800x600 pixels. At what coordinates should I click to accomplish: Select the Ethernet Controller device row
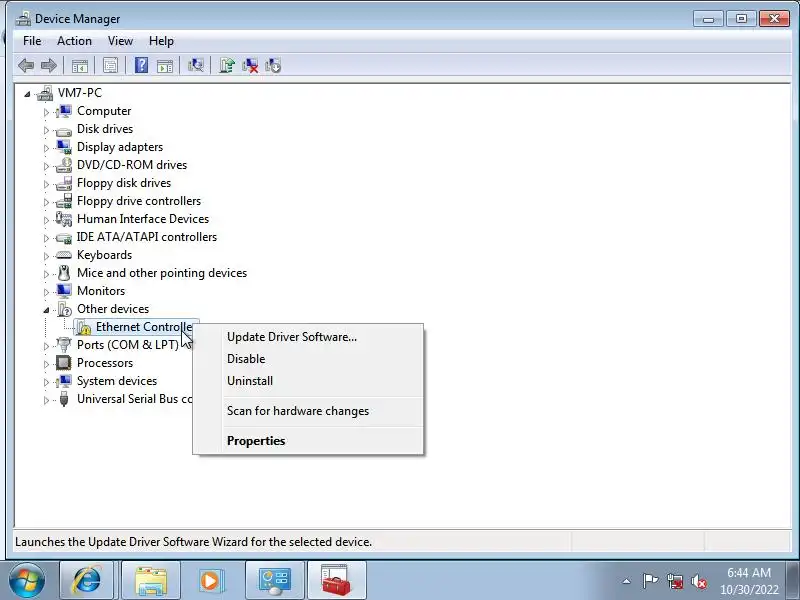click(135, 327)
